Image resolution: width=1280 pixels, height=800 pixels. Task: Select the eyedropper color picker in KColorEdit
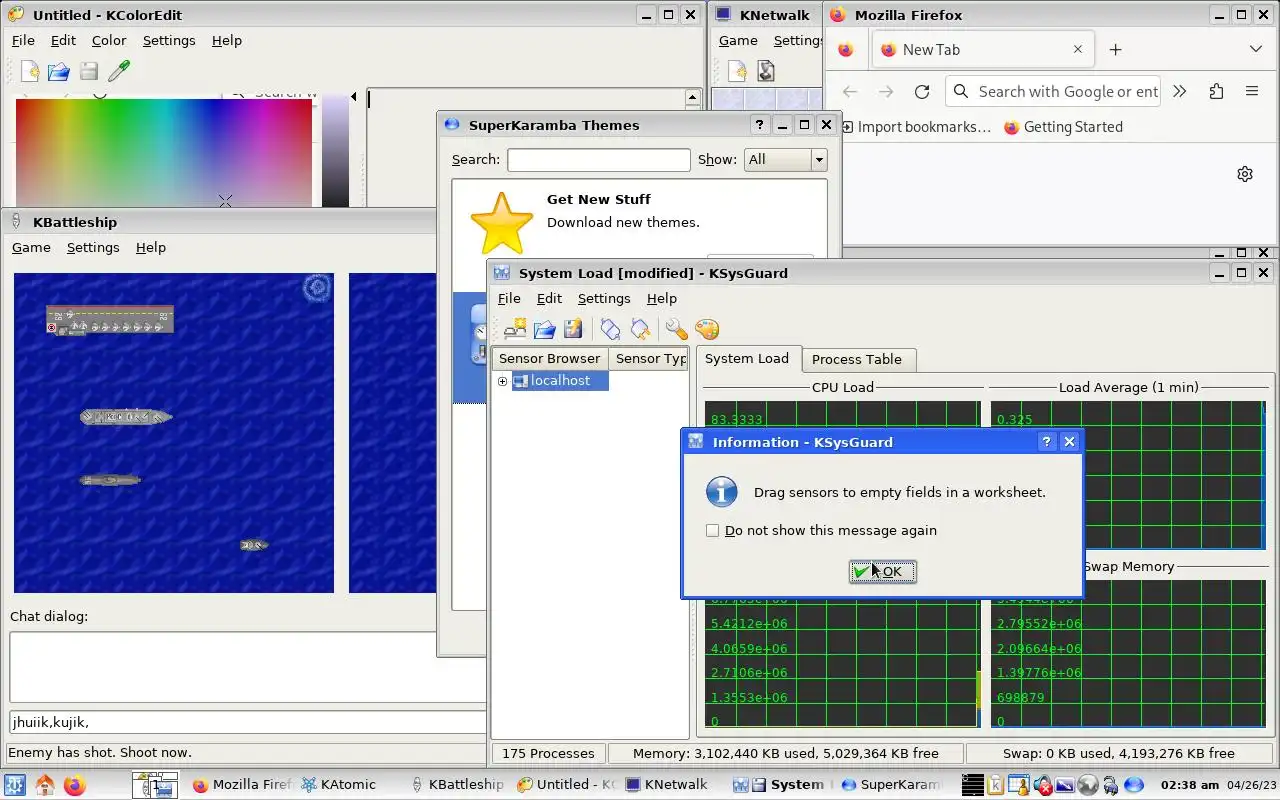tap(119, 71)
